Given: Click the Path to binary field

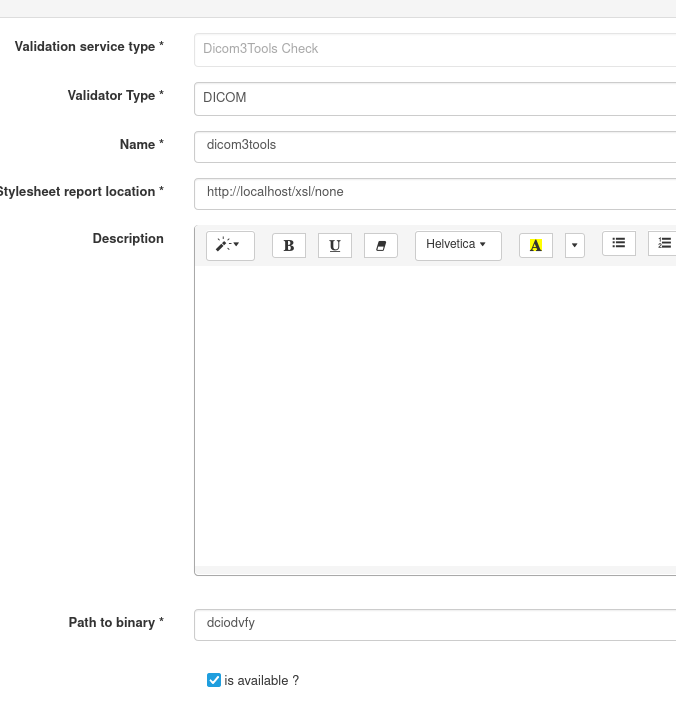Looking at the screenshot, I should 435,624.
